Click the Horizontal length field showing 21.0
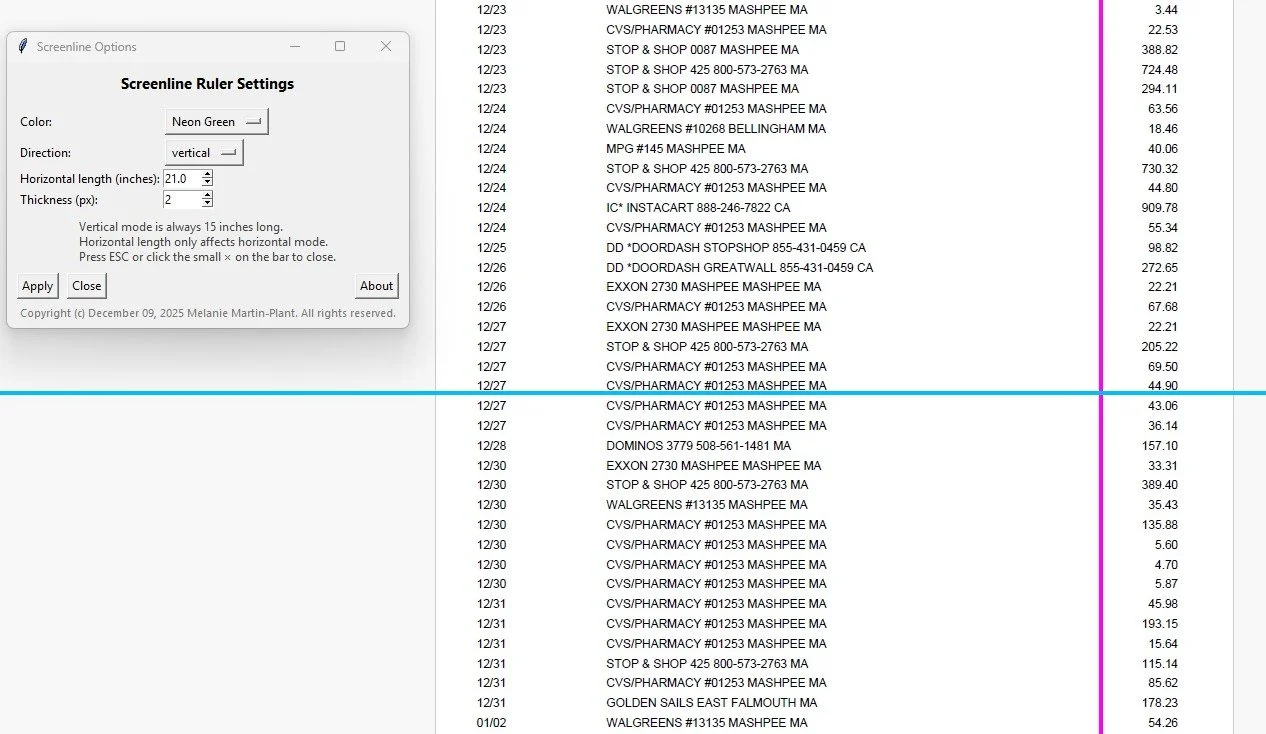The width and height of the screenshot is (1266, 734). [x=182, y=178]
